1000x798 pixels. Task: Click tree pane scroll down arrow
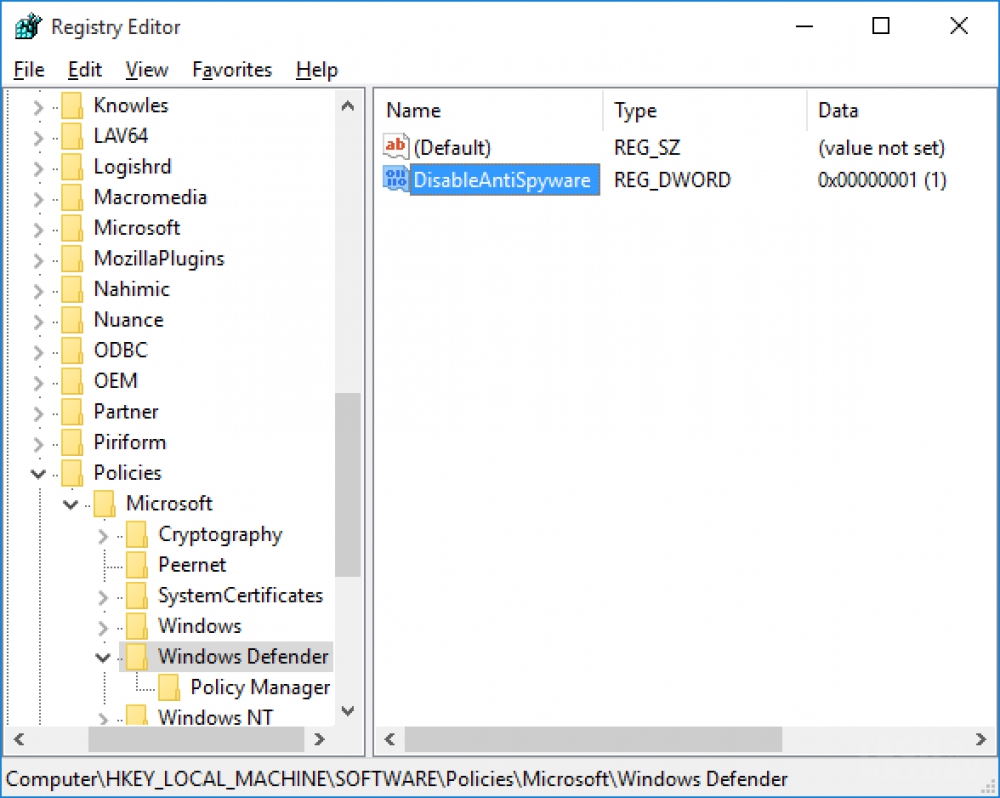[348, 711]
